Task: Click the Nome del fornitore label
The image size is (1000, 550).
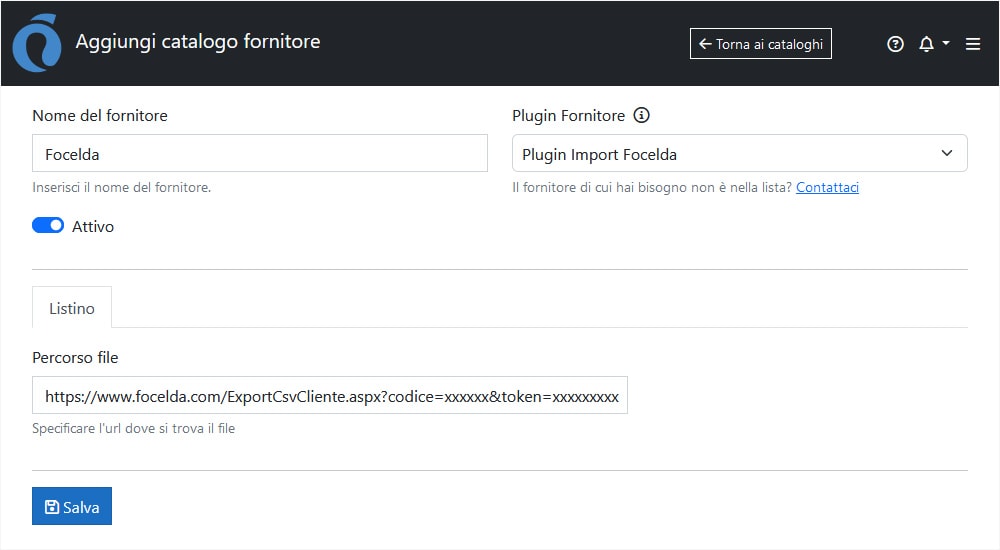Action: [x=100, y=116]
